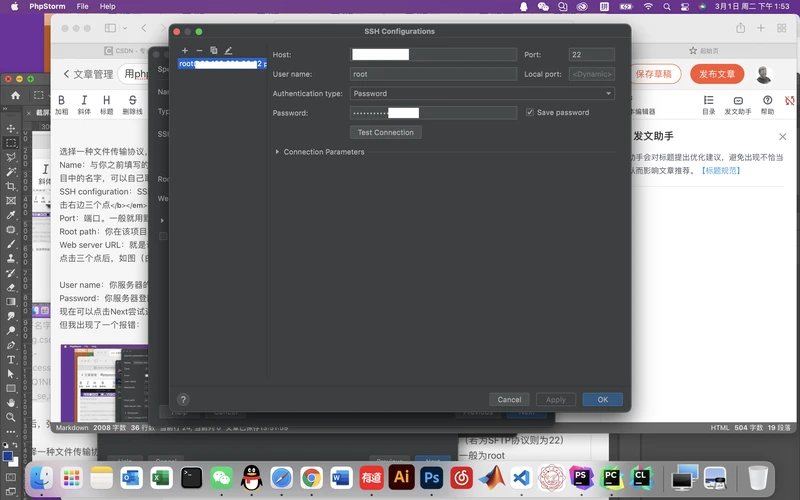The image size is (800, 500).
Task: Close the 发文助手 side panel
Action: pos(783,137)
